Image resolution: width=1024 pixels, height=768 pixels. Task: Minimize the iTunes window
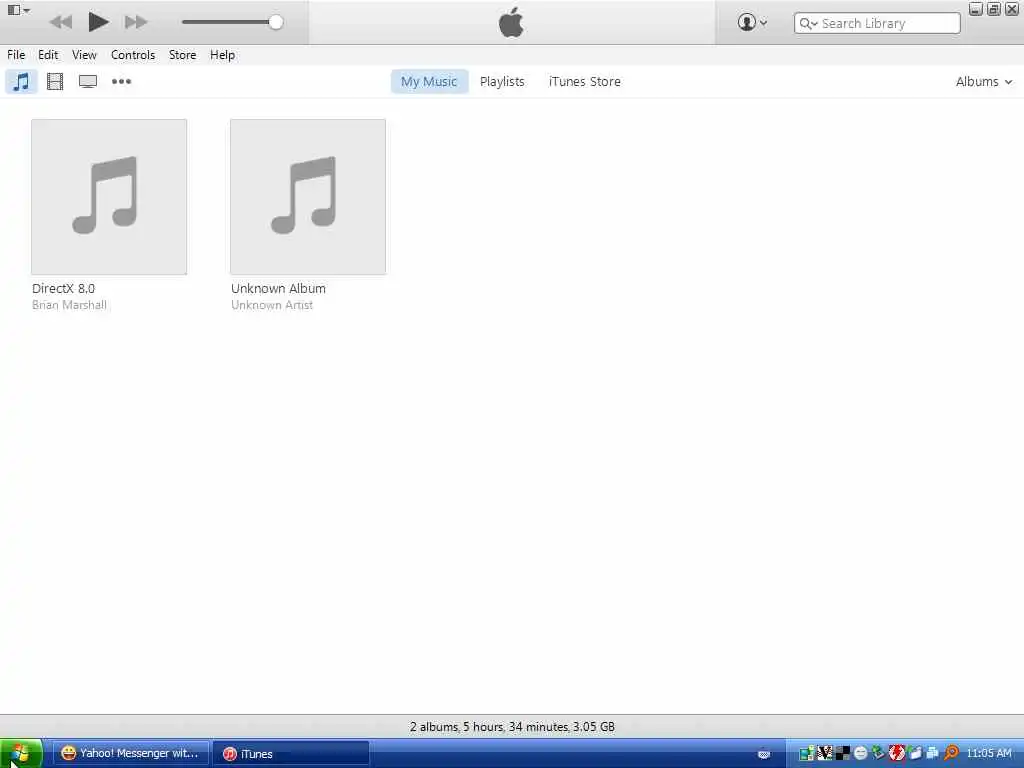click(x=976, y=9)
